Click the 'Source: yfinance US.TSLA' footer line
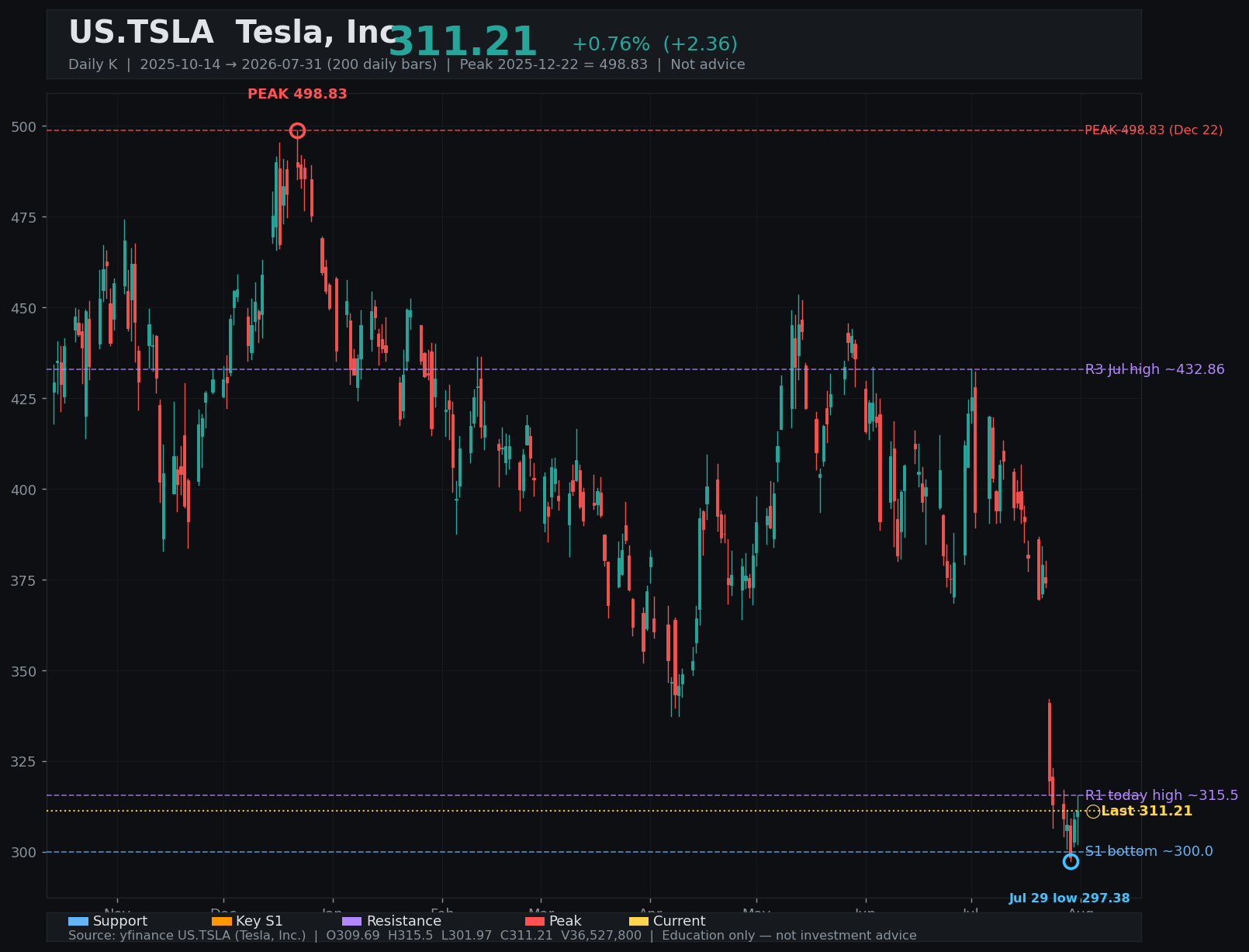The height and width of the screenshot is (952, 1249). (493, 936)
